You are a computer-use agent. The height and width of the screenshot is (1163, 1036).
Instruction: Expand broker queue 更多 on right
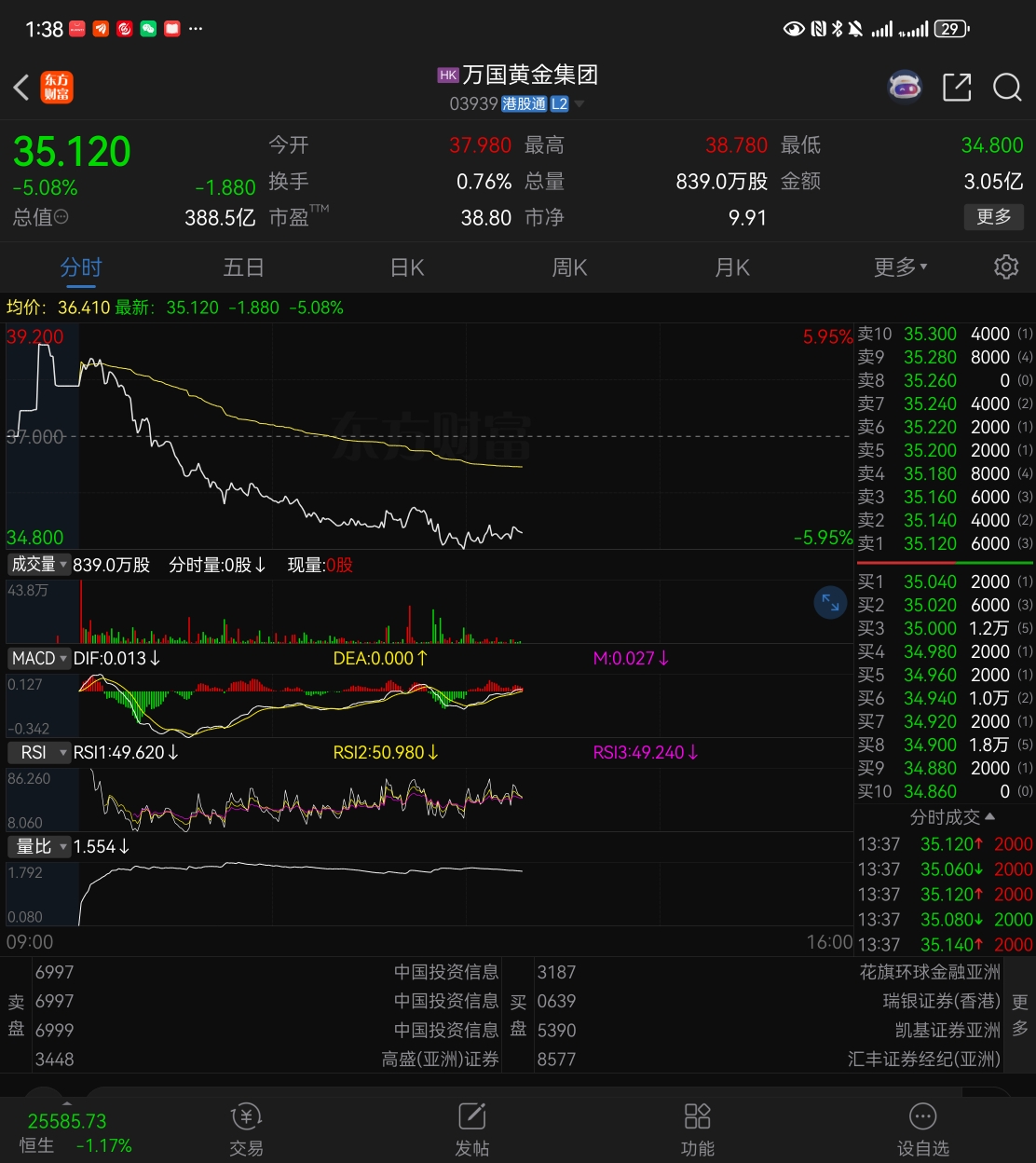1020,1015
